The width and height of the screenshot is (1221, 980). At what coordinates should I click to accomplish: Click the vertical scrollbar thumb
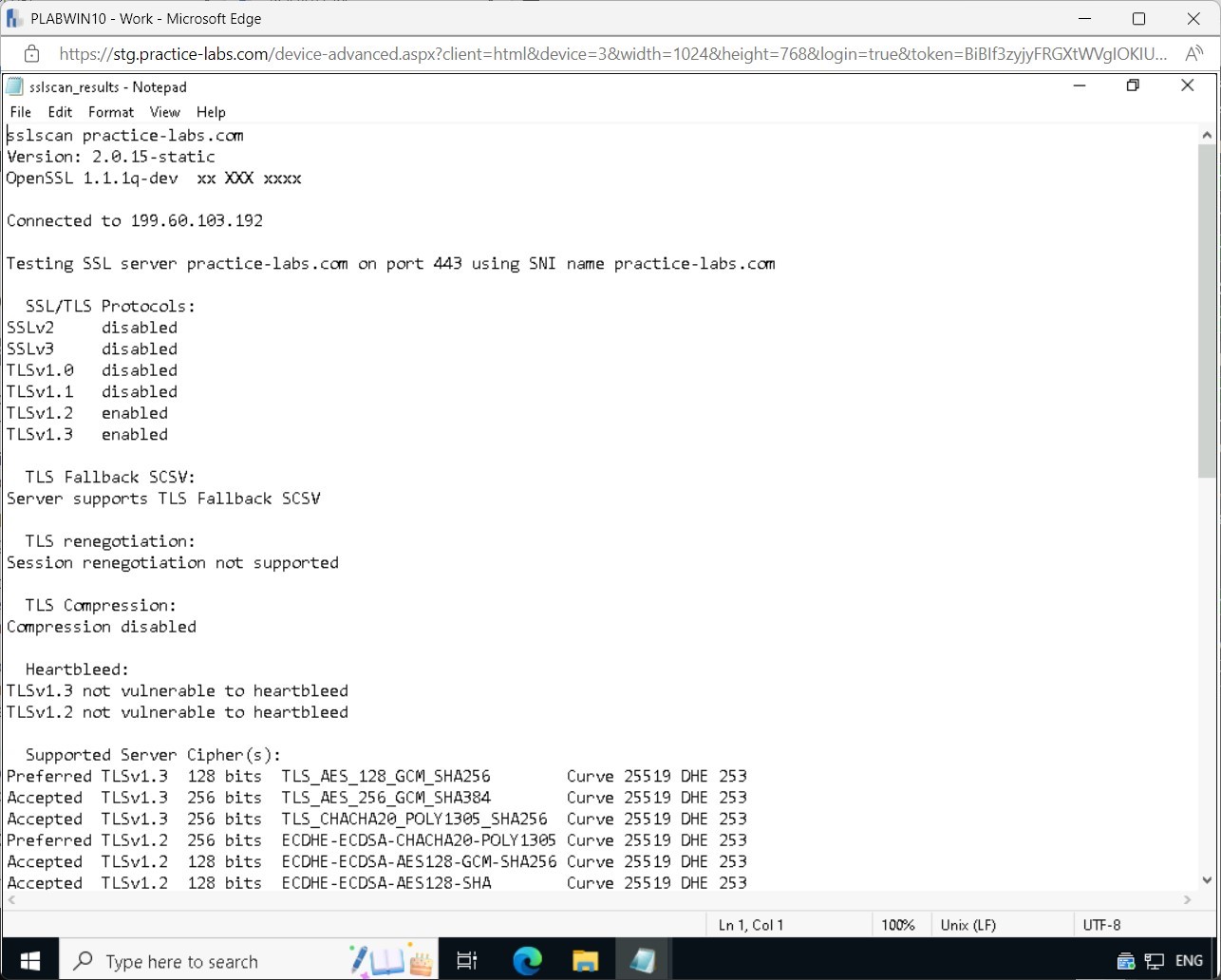point(1207,311)
